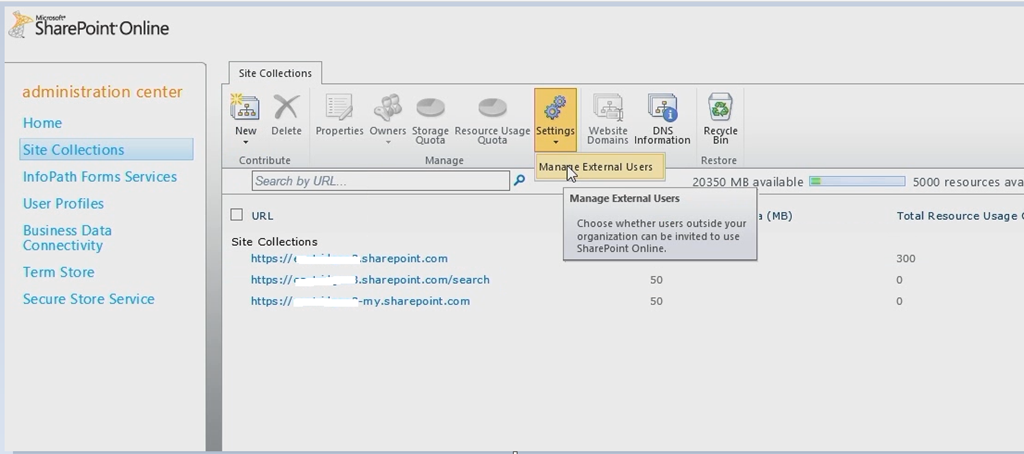Click the search magnifier icon

coord(519,180)
